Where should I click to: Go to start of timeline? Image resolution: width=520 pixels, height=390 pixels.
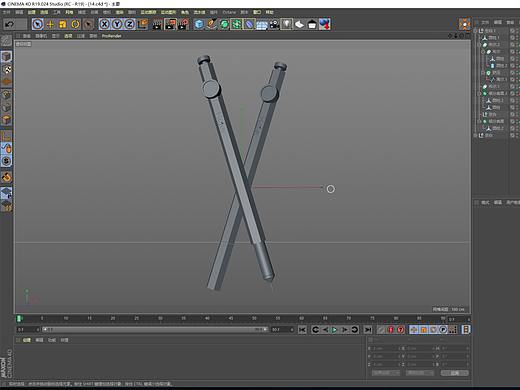(x=302, y=330)
